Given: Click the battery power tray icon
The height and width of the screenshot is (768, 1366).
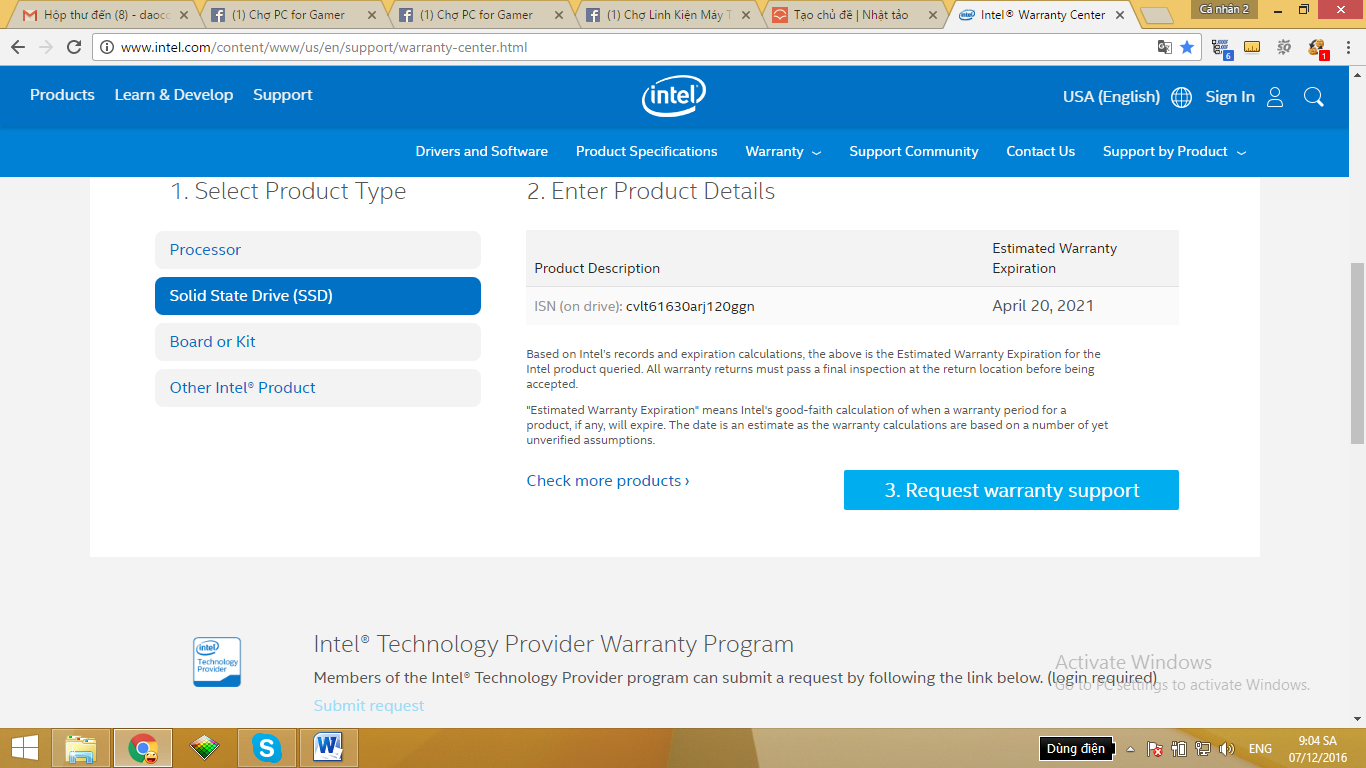Looking at the screenshot, I should (1179, 749).
